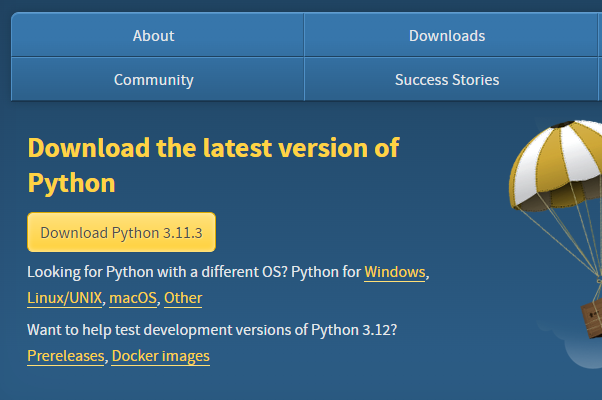Open the Other platforms link
Screen dimensions: 602x400
[183, 298]
